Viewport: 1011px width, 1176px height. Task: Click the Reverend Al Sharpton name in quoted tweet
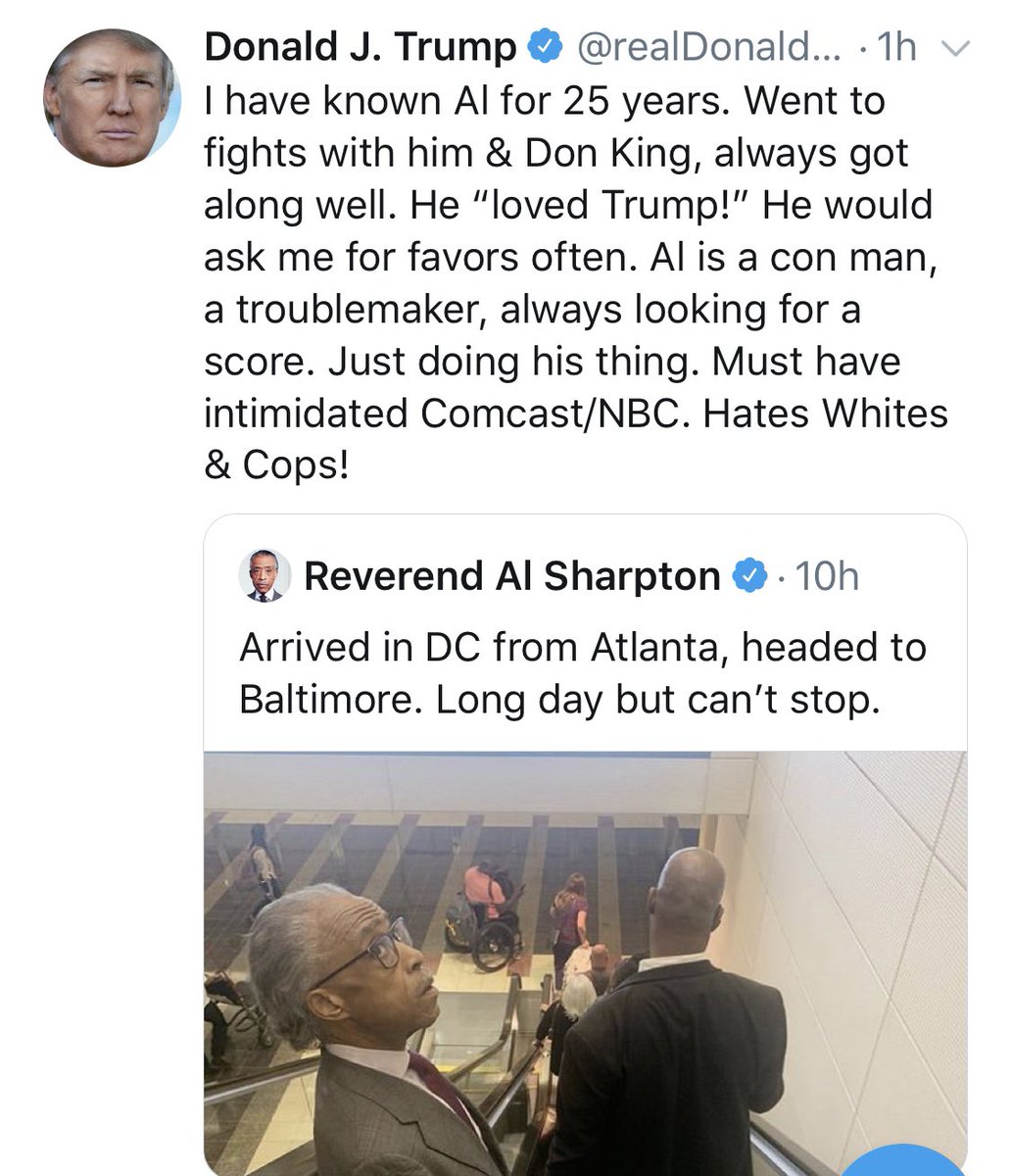pos(512,576)
